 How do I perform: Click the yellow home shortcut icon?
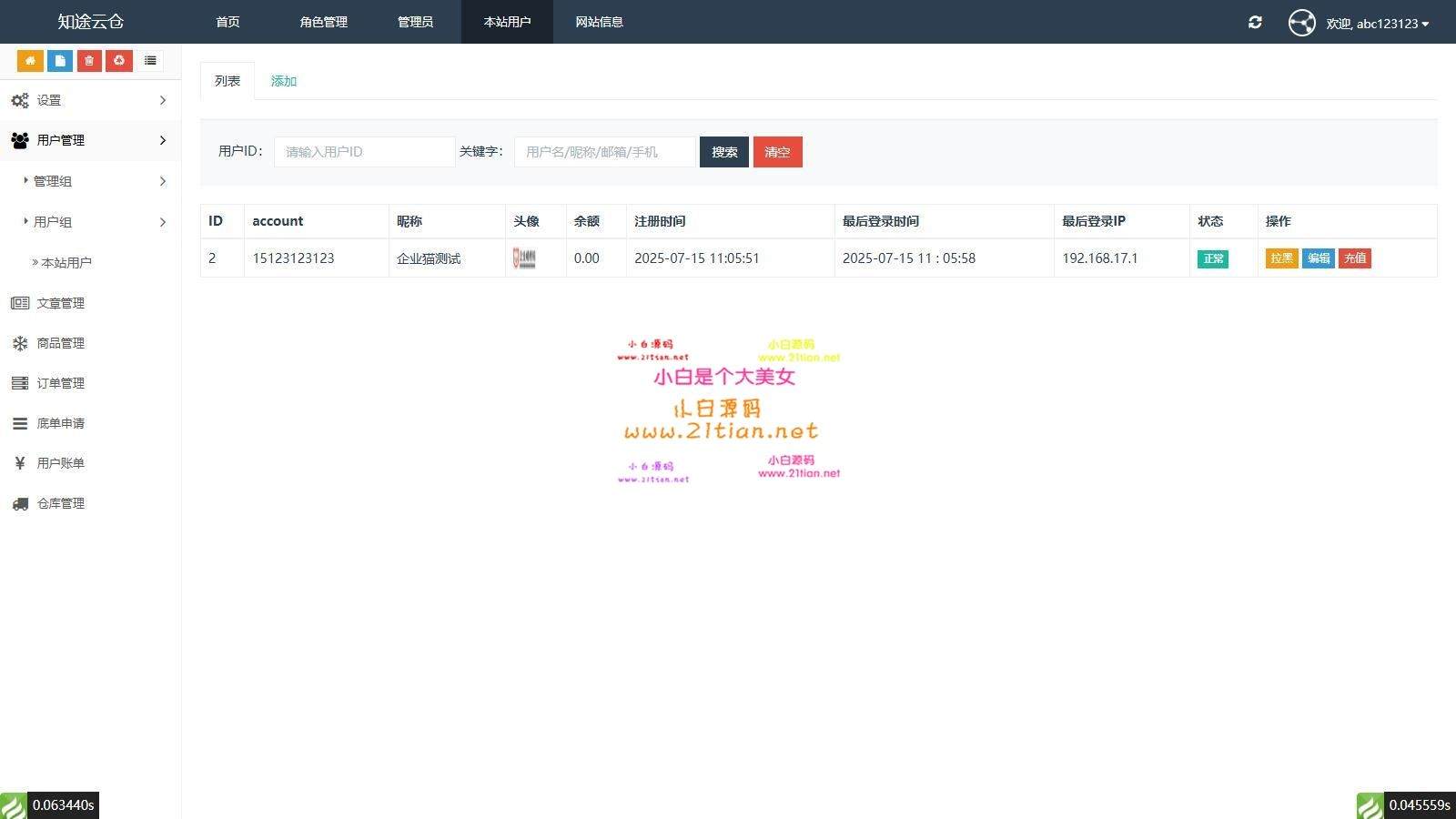click(30, 60)
